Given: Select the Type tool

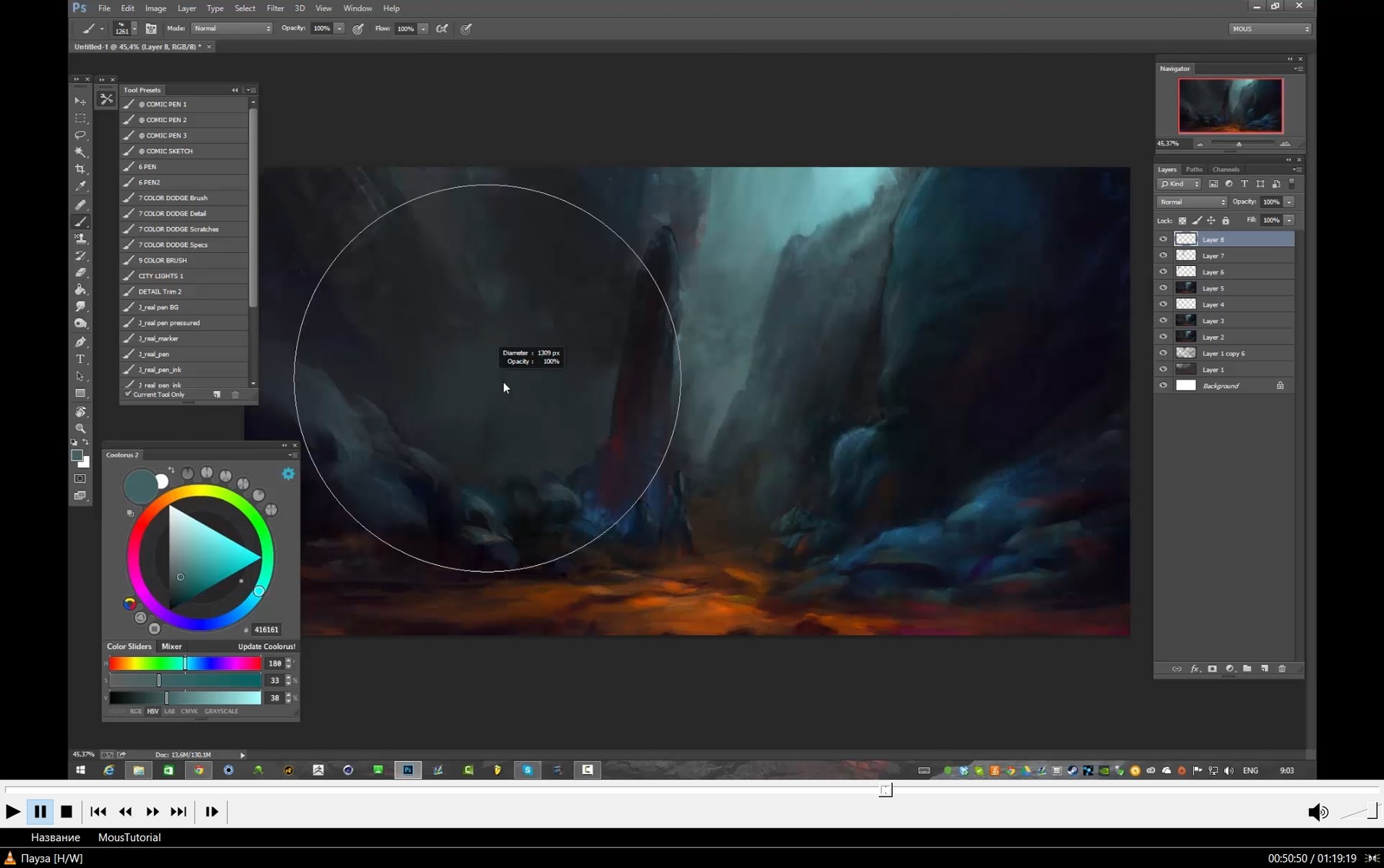Looking at the screenshot, I should click(80, 358).
